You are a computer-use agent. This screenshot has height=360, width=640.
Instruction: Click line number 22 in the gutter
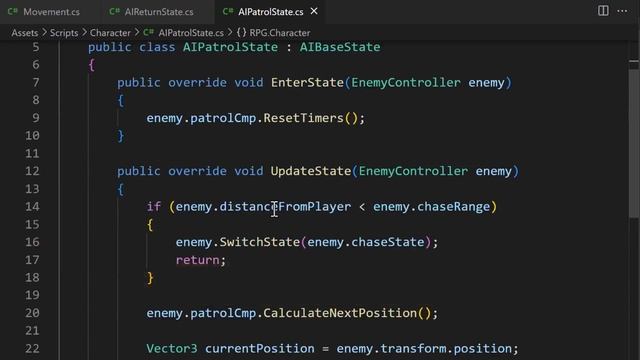coord(32,349)
